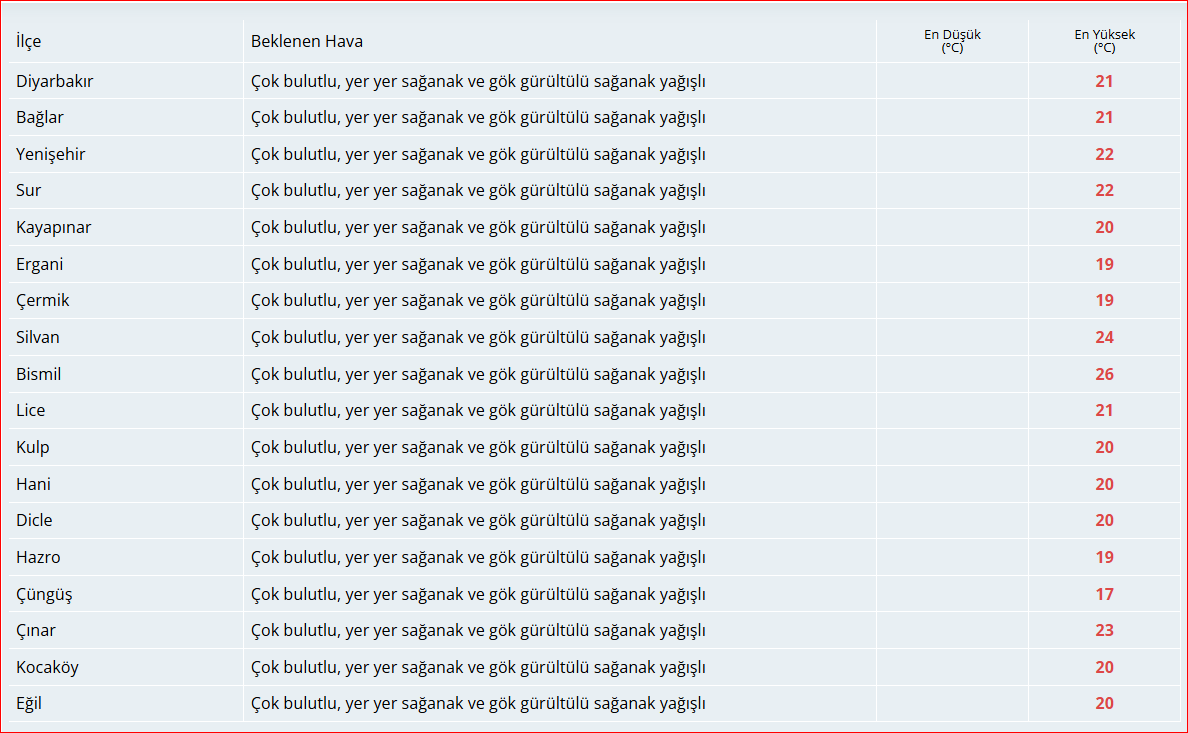
Task: Click the İlçe column header
Action: tap(29, 42)
